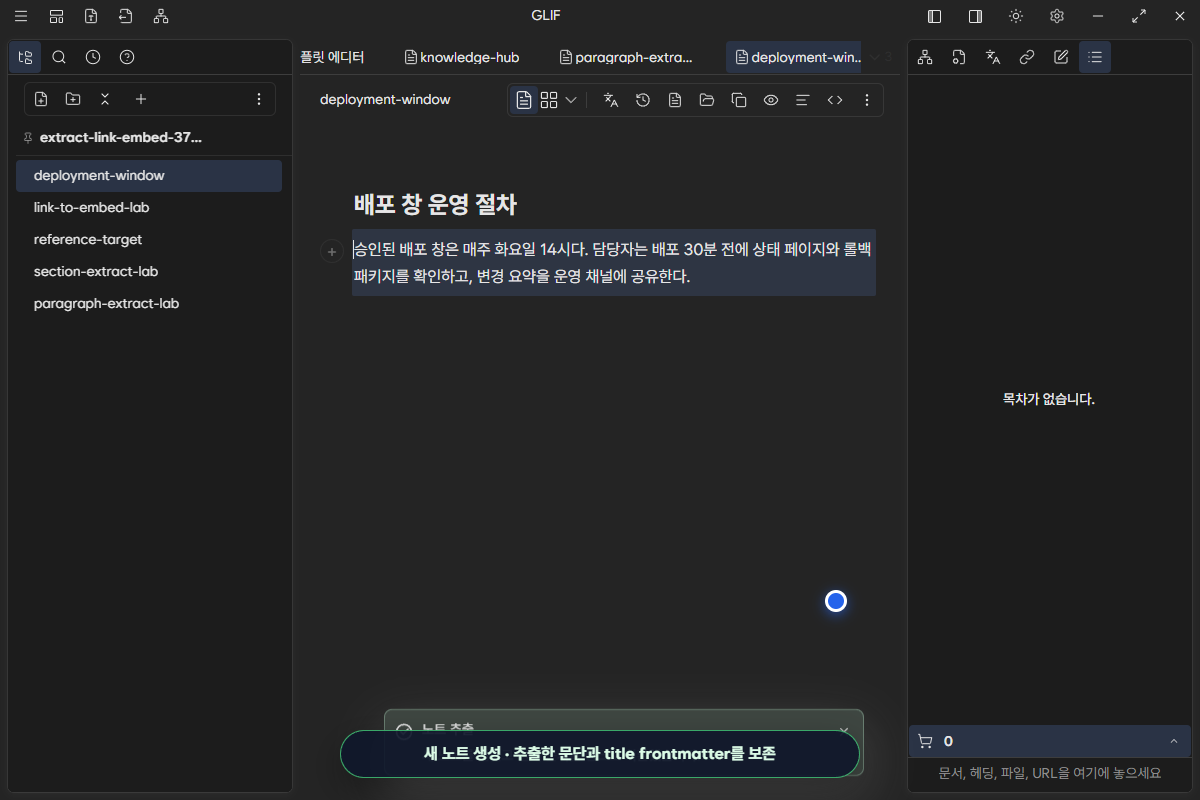Toggle preview eye icon in editor toolbar
The width and height of the screenshot is (1200, 800).
771,100
